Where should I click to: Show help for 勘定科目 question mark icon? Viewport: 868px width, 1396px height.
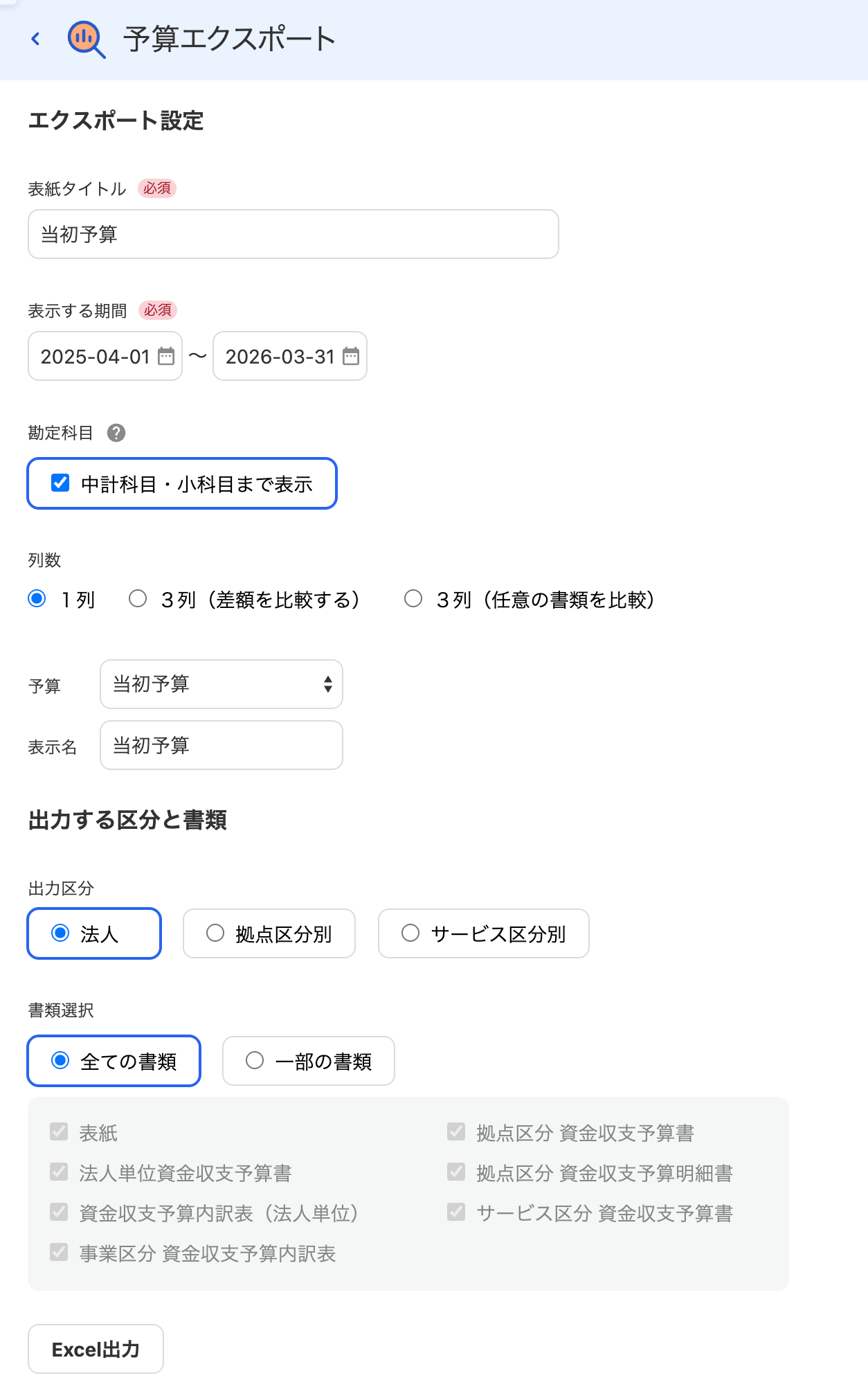(x=116, y=433)
